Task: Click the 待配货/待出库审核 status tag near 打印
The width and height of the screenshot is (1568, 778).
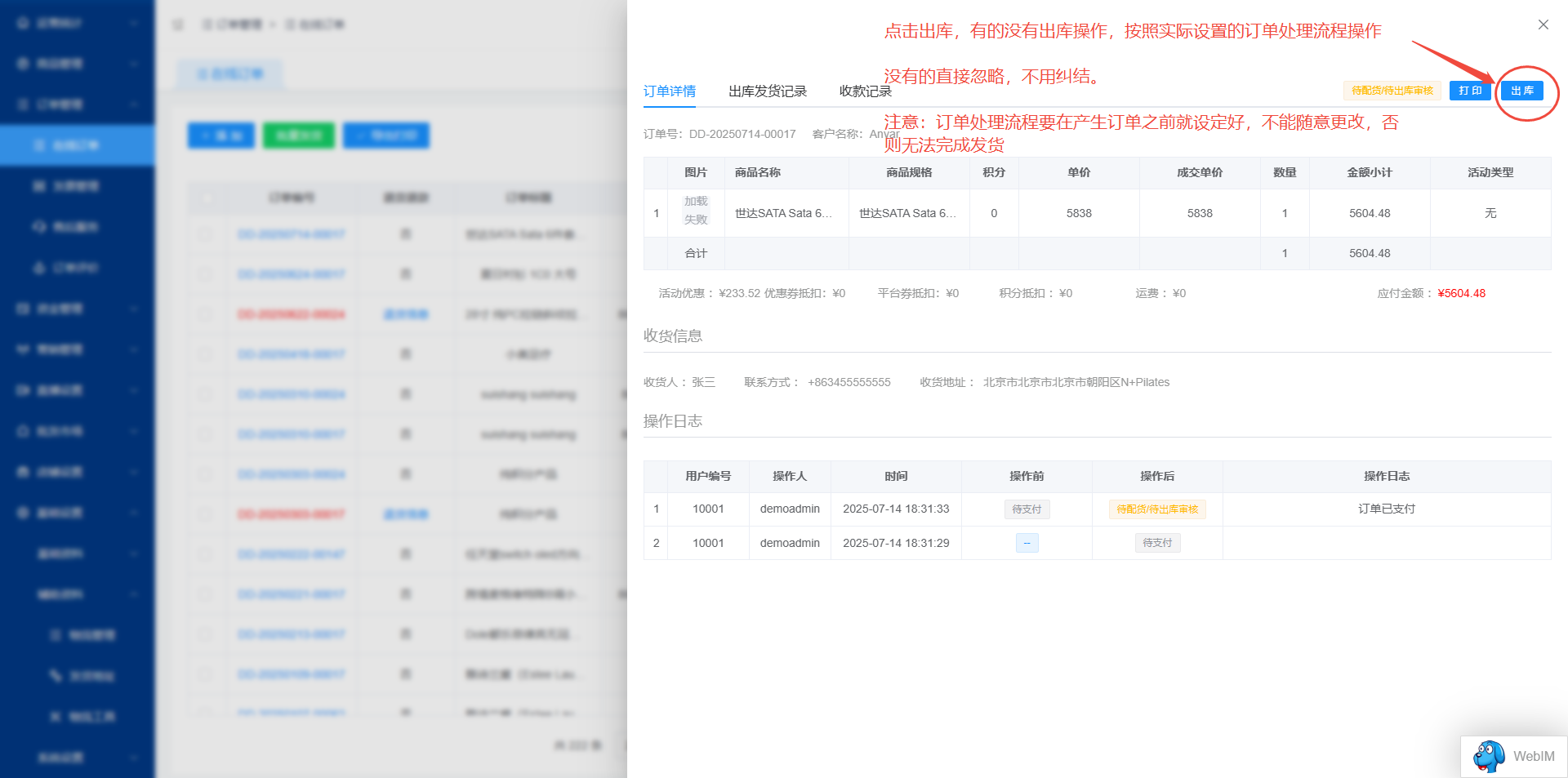Action: pos(1392,91)
